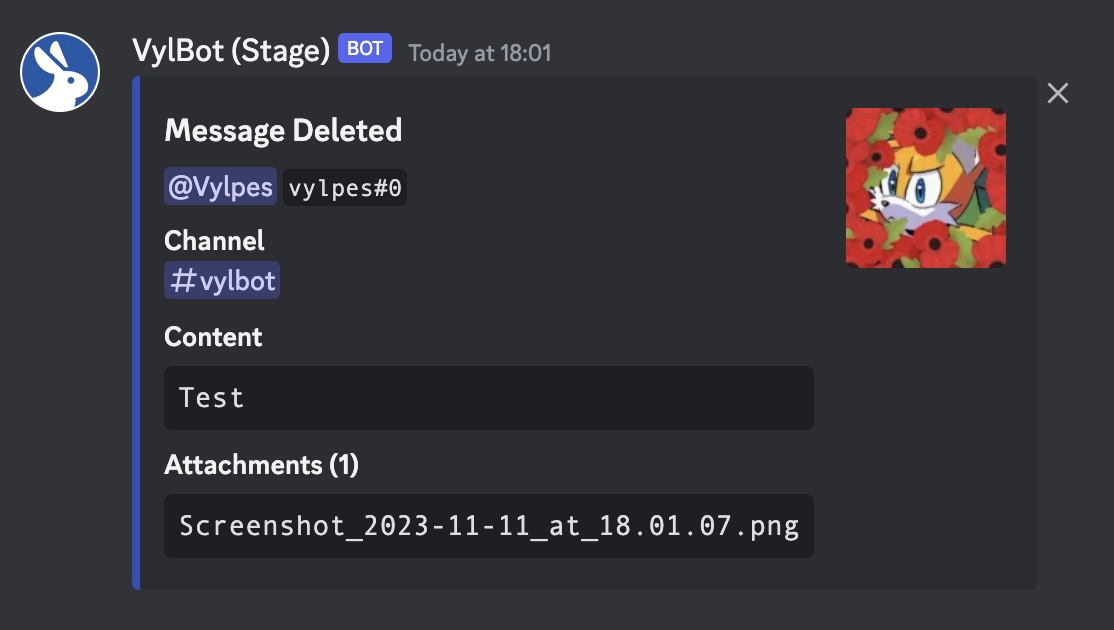Click the Content field heading
This screenshot has height=630, width=1114.
pyautogui.click(x=213, y=337)
